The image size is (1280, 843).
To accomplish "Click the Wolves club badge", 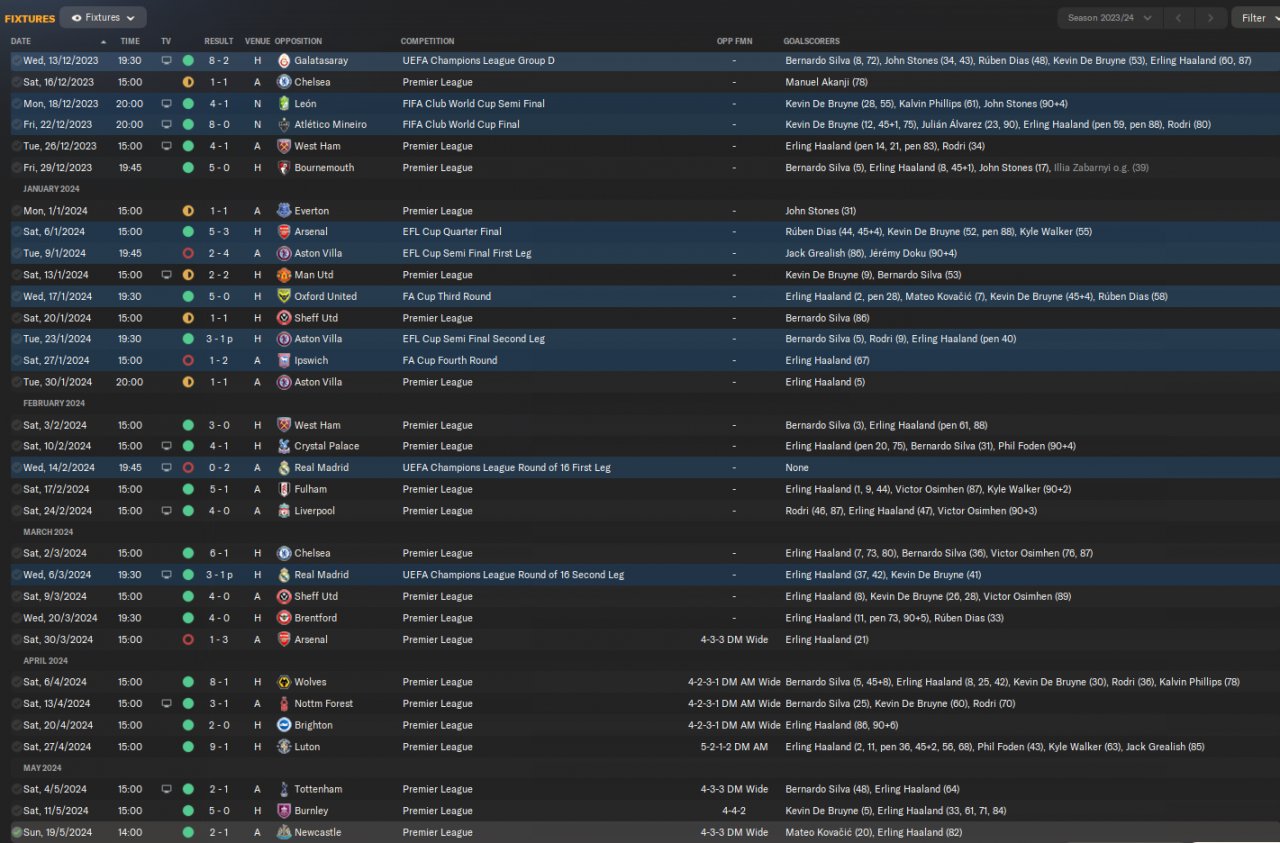I will pos(284,683).
